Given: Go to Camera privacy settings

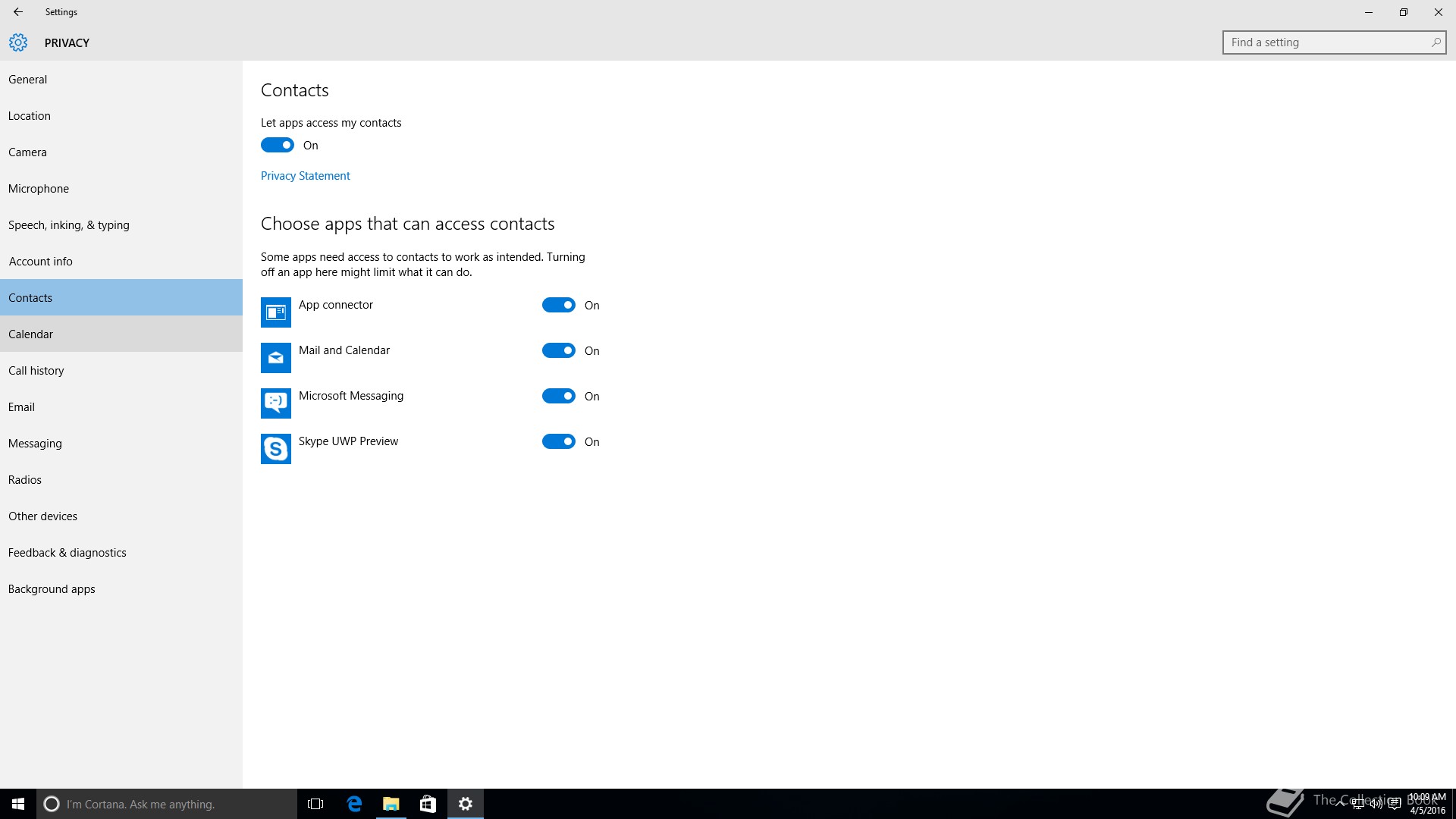Looking at the screenshot, I should pyautogui.click(x=121, y=152).
